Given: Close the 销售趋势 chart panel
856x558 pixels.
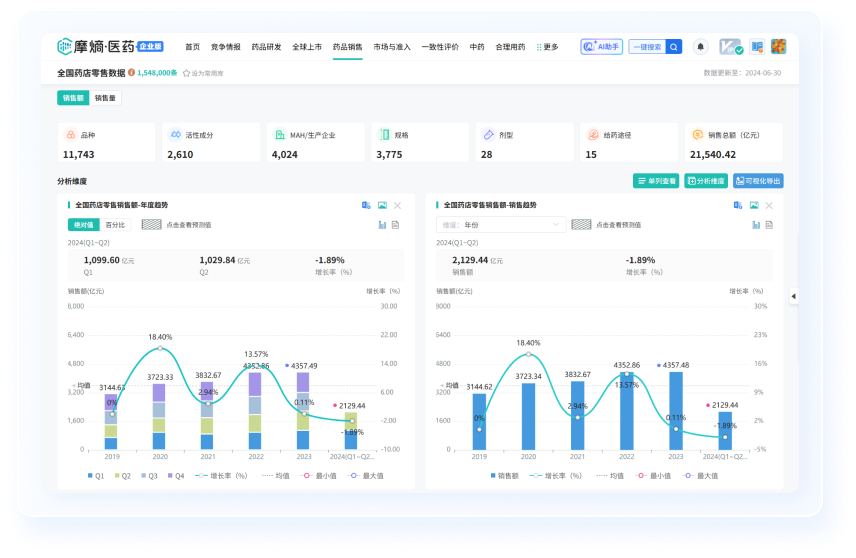Looking at the screenshot, I should tap(769, 205).
